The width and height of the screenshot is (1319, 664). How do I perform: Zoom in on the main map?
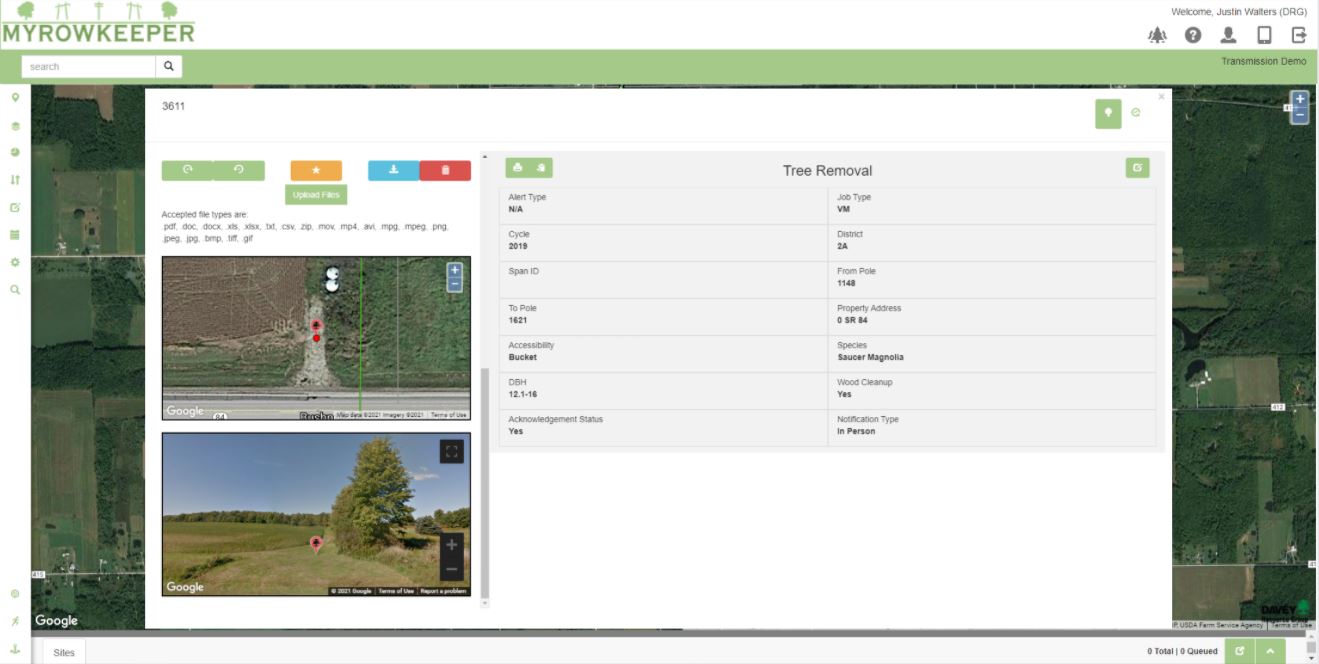pos(1299,99)
